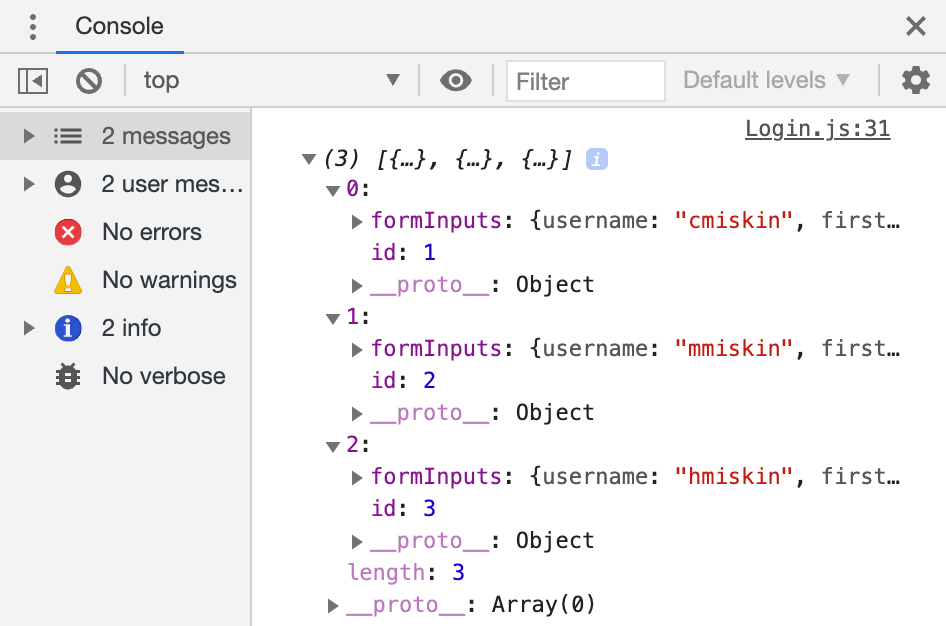Clear the console with the clear icon
Screen dimensions: 946x626
tap(88, 80)
